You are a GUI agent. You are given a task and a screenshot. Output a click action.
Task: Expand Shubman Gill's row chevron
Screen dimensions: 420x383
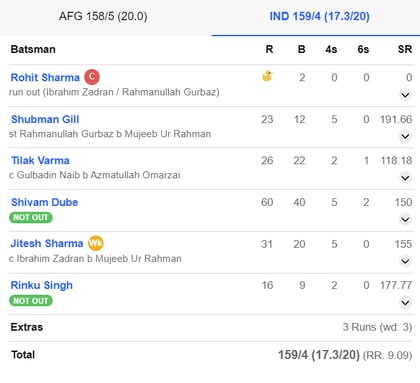point(405,136)
